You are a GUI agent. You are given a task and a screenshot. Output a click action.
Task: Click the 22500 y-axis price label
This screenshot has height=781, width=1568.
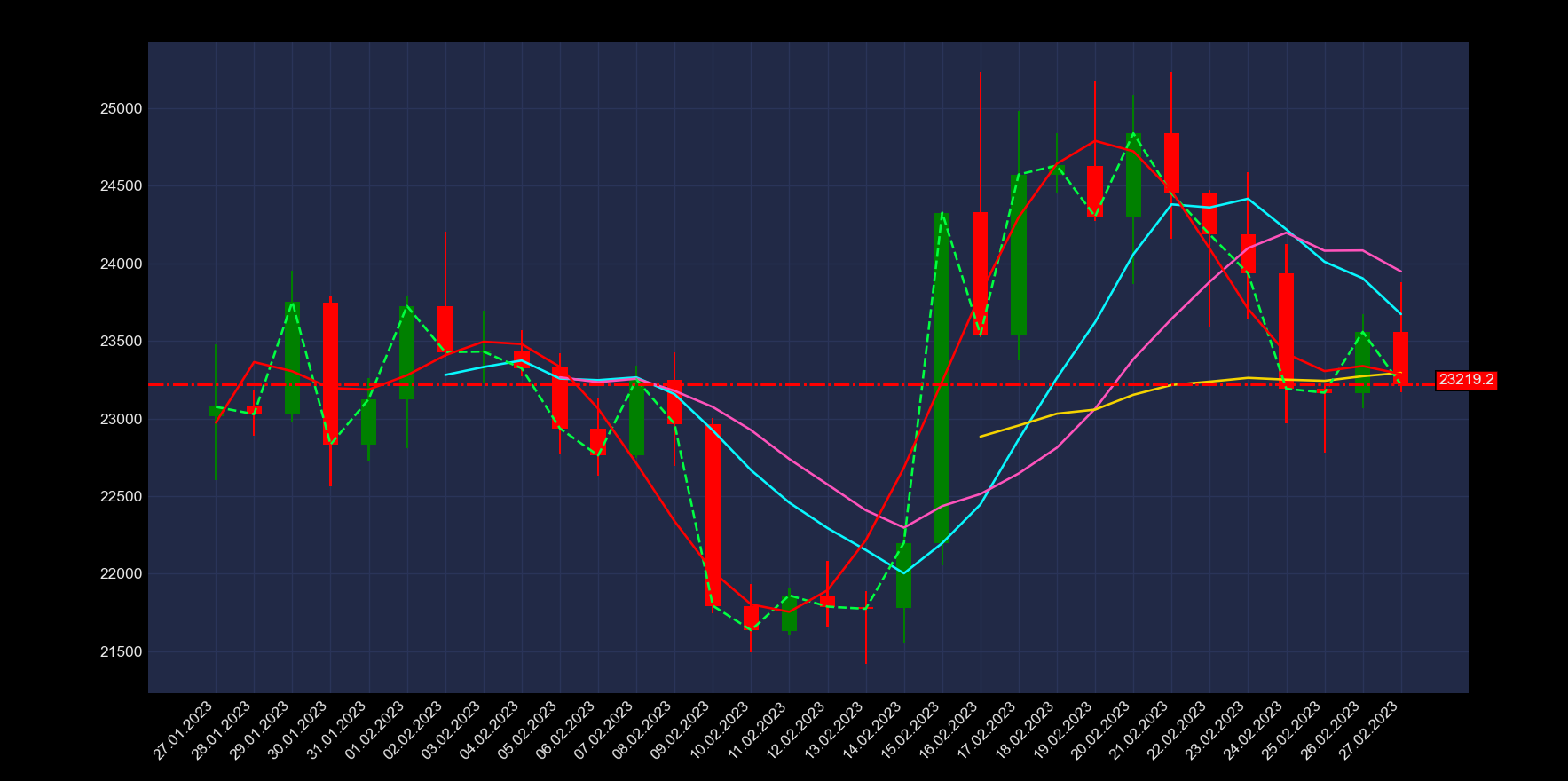click(122, 497)
